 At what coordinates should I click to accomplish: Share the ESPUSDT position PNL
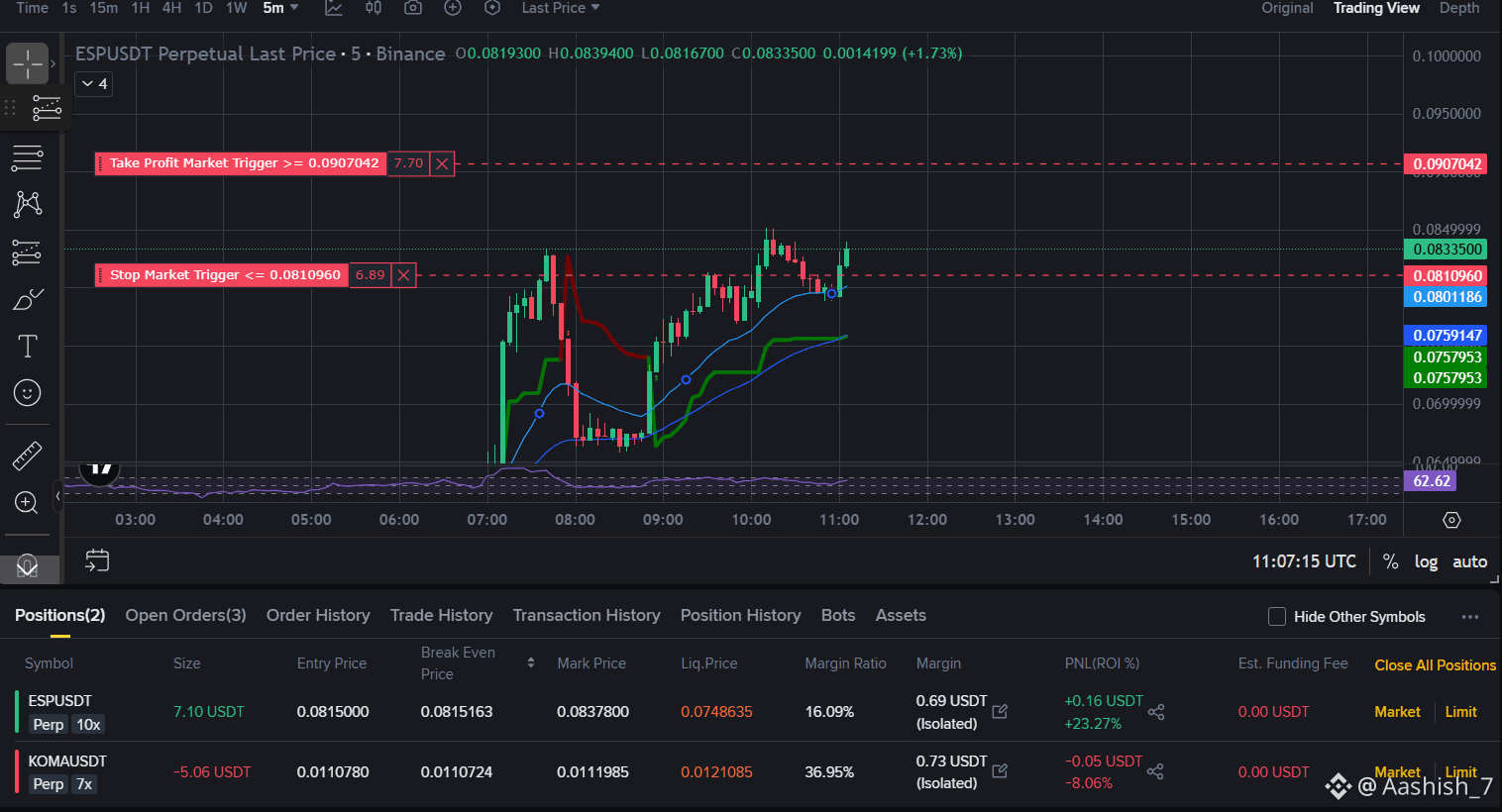click(1156, 712)
